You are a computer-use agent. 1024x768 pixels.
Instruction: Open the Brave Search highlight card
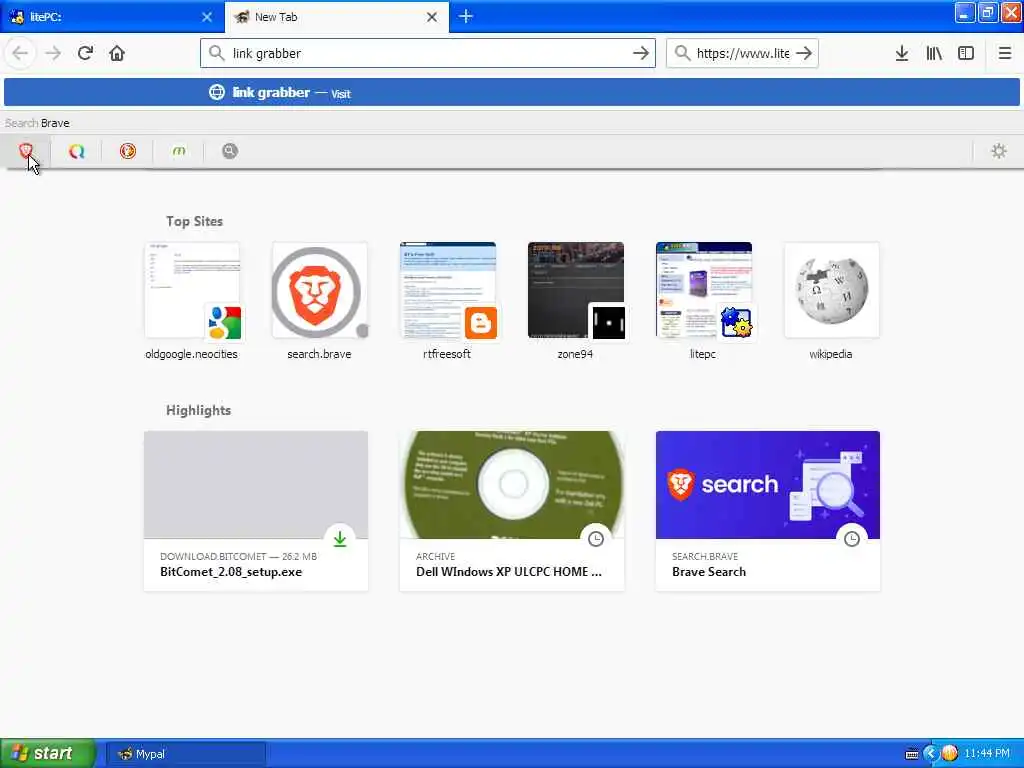[x=768, y=511]
